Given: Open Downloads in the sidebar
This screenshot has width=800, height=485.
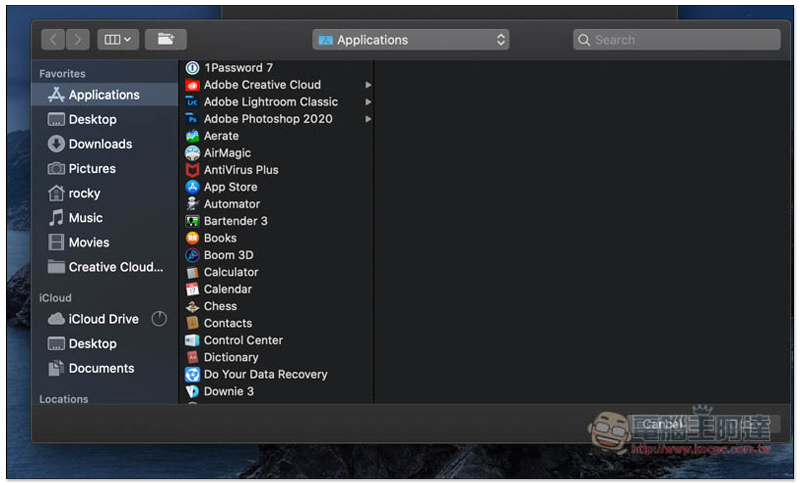Looking at the screenshot, I should pyautogui.click(x=105, y=144).
